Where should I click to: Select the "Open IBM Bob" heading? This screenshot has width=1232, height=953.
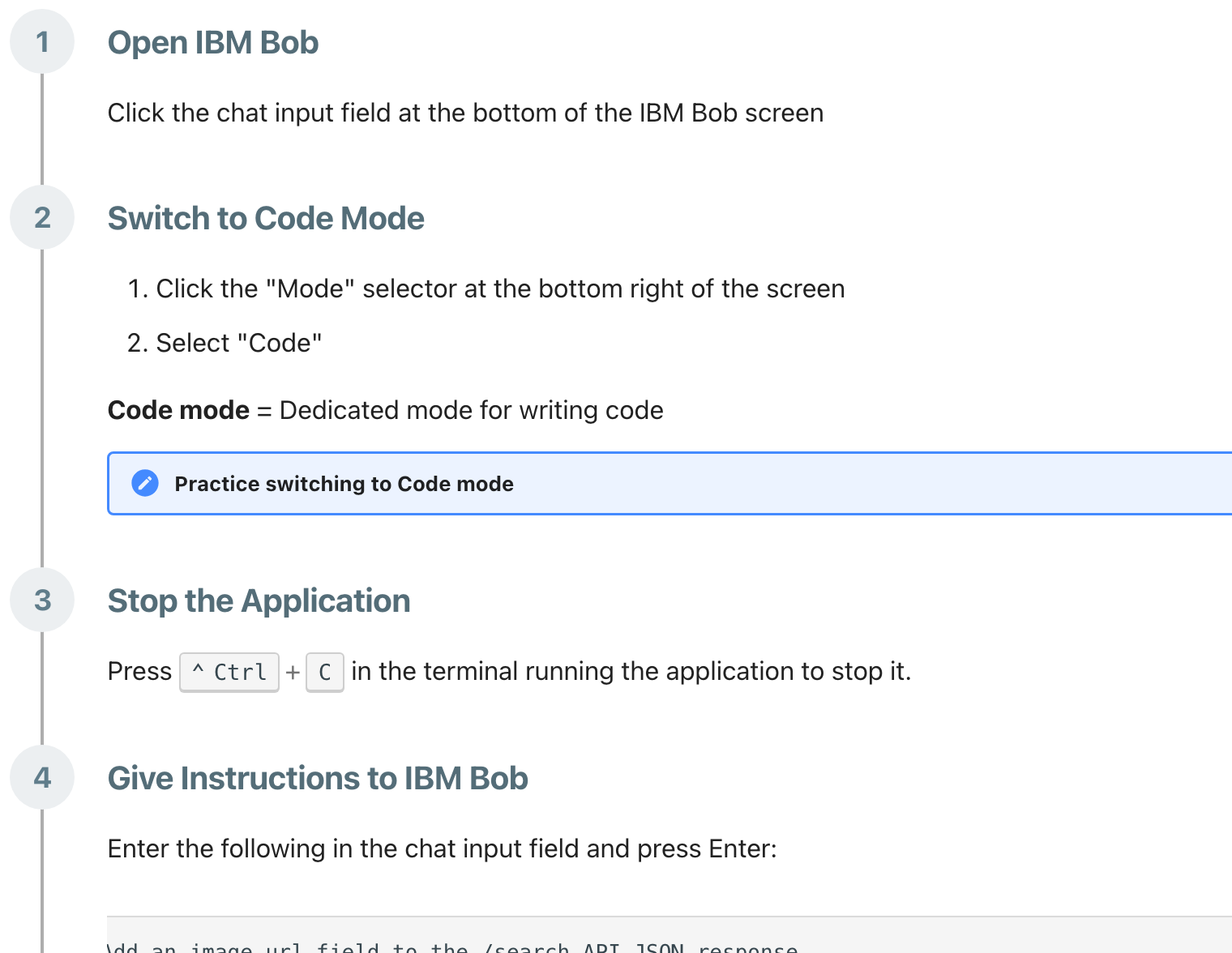click(213, 42)
